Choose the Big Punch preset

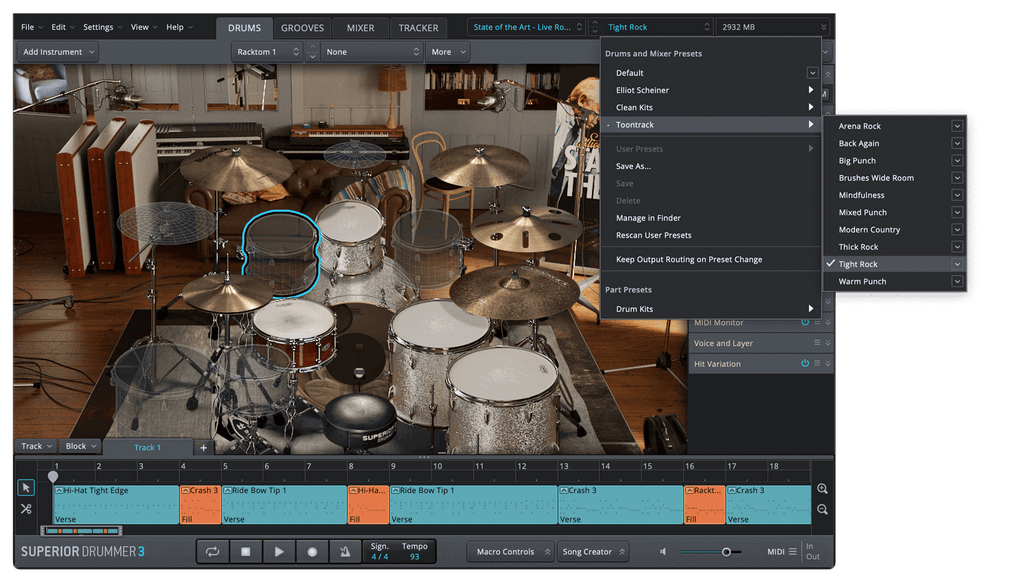pyautogui.click(x=895, y=161)
